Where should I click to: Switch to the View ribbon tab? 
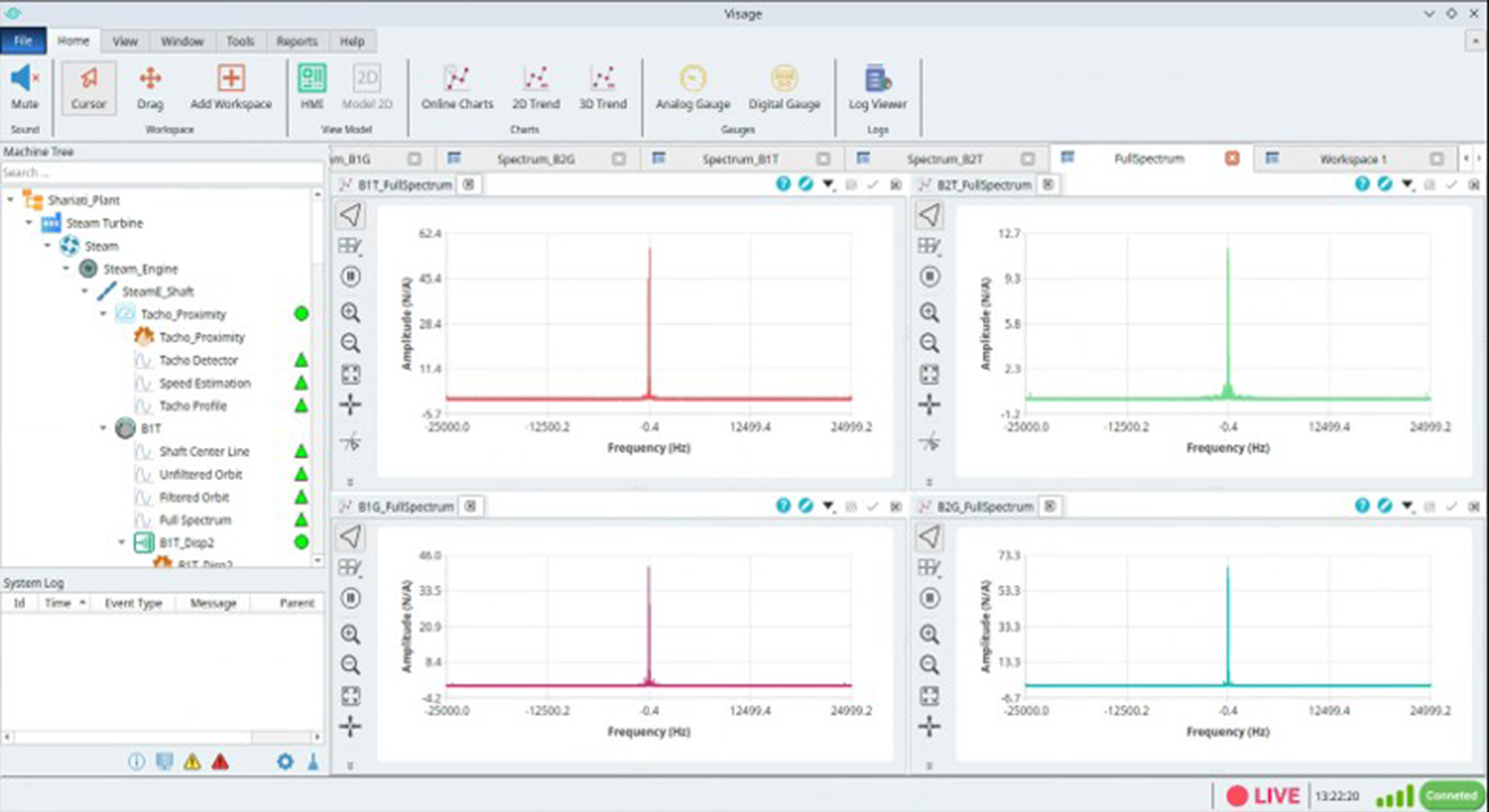(x=125, y=41)
